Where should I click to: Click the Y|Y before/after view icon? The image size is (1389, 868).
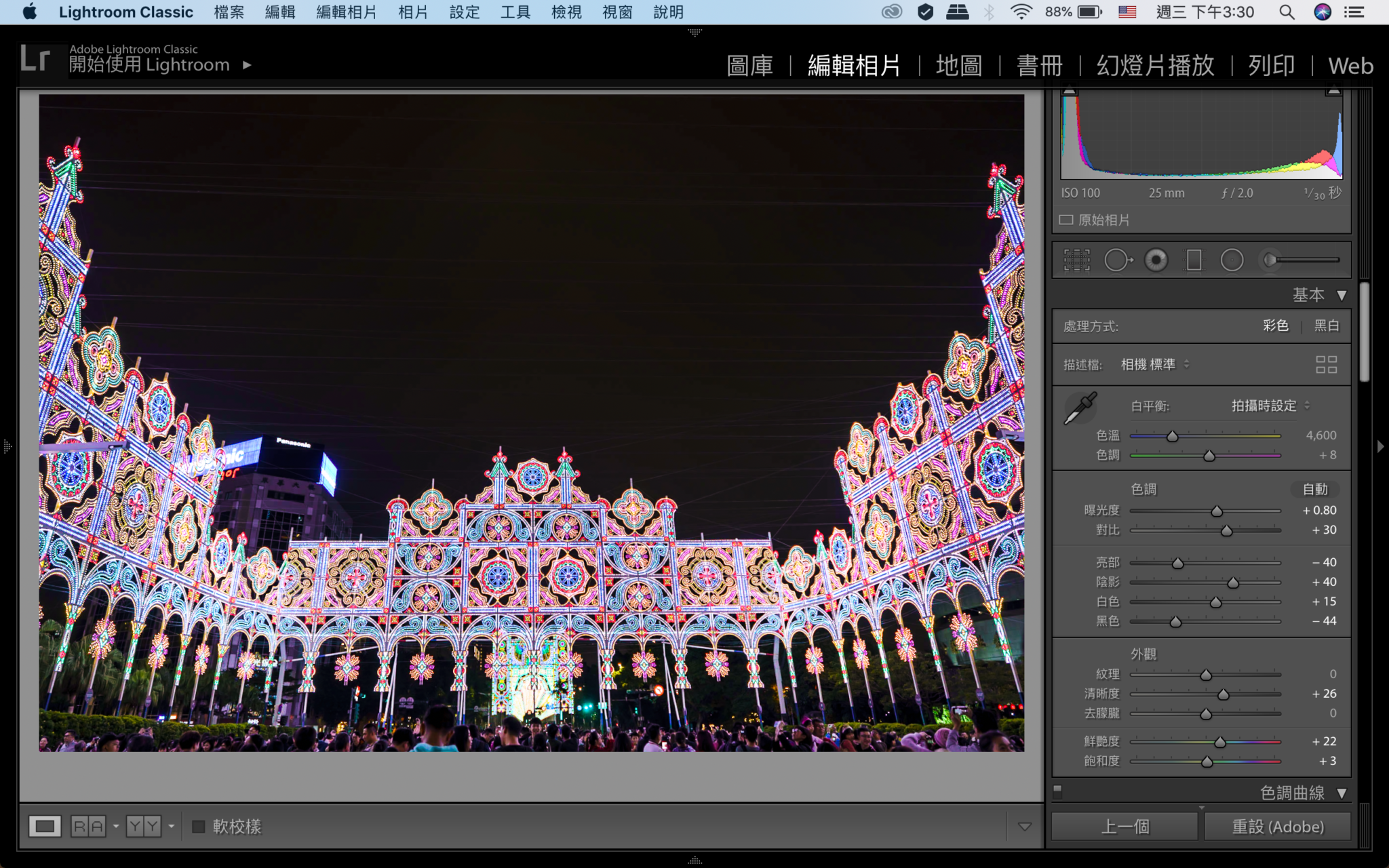(x=143, y=826)
